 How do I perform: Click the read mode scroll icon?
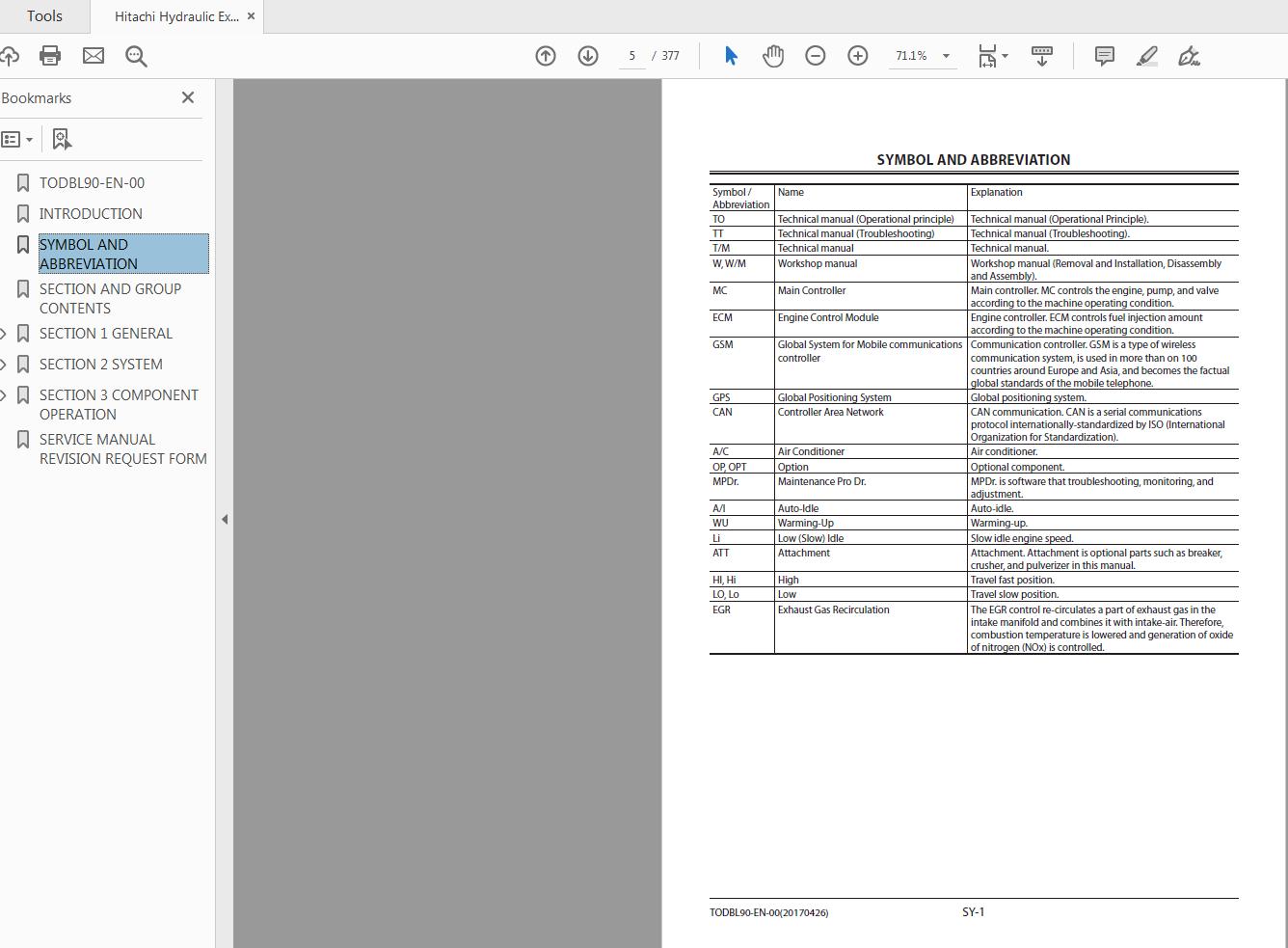coord(1042,56)
